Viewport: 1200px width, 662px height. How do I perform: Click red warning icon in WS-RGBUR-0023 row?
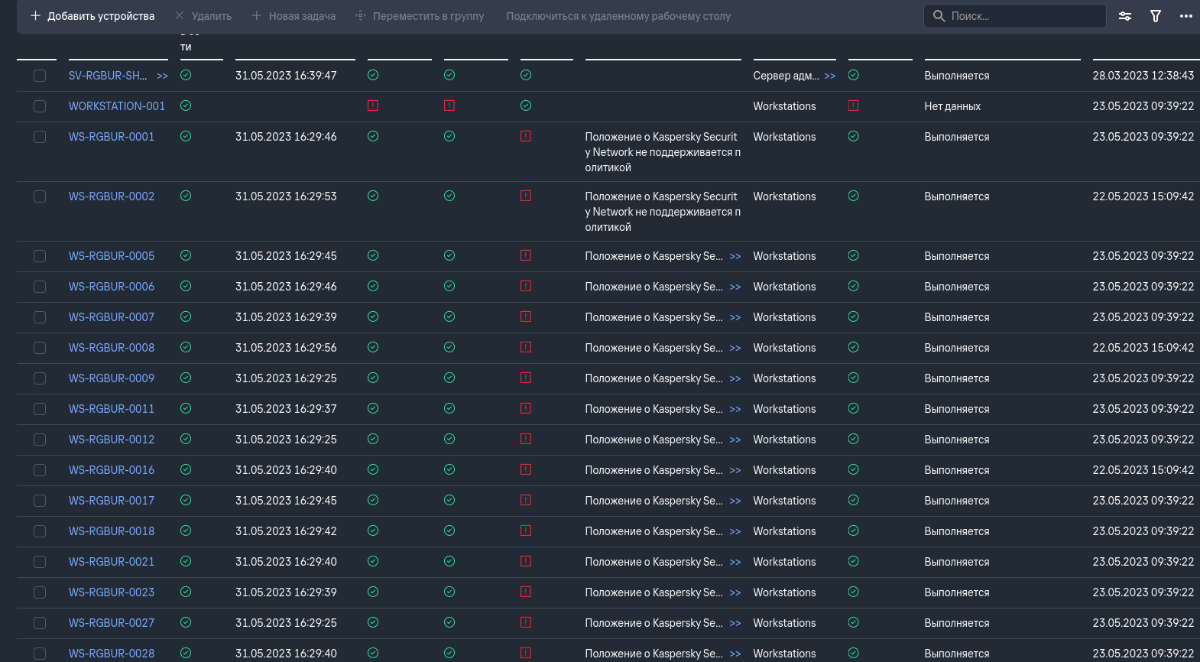pos(525,593)
